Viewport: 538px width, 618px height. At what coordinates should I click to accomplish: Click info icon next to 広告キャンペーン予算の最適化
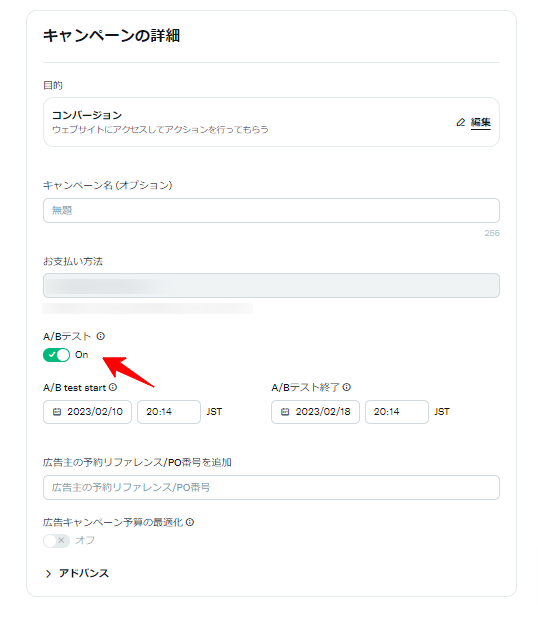[x=190, y=522]
